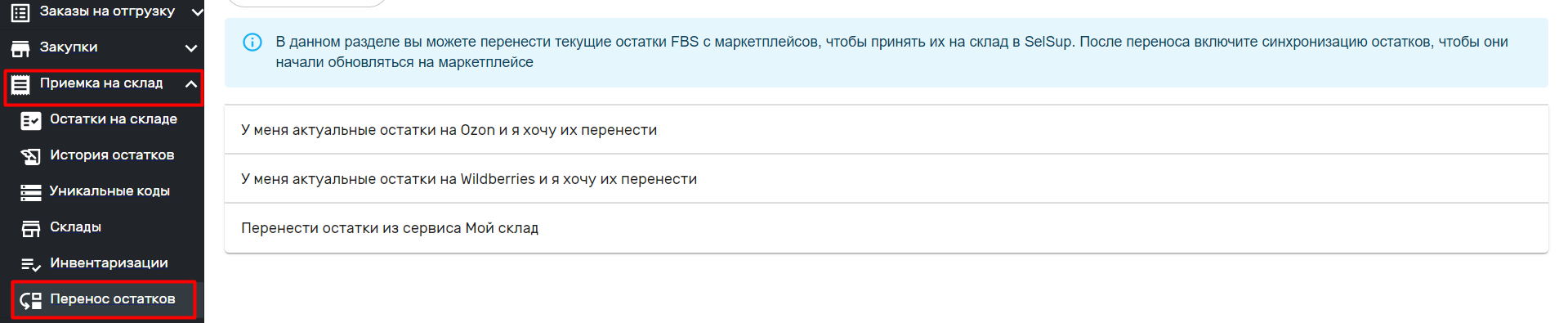
Task: Click the История остатков icon
Action: click(30, 156)
